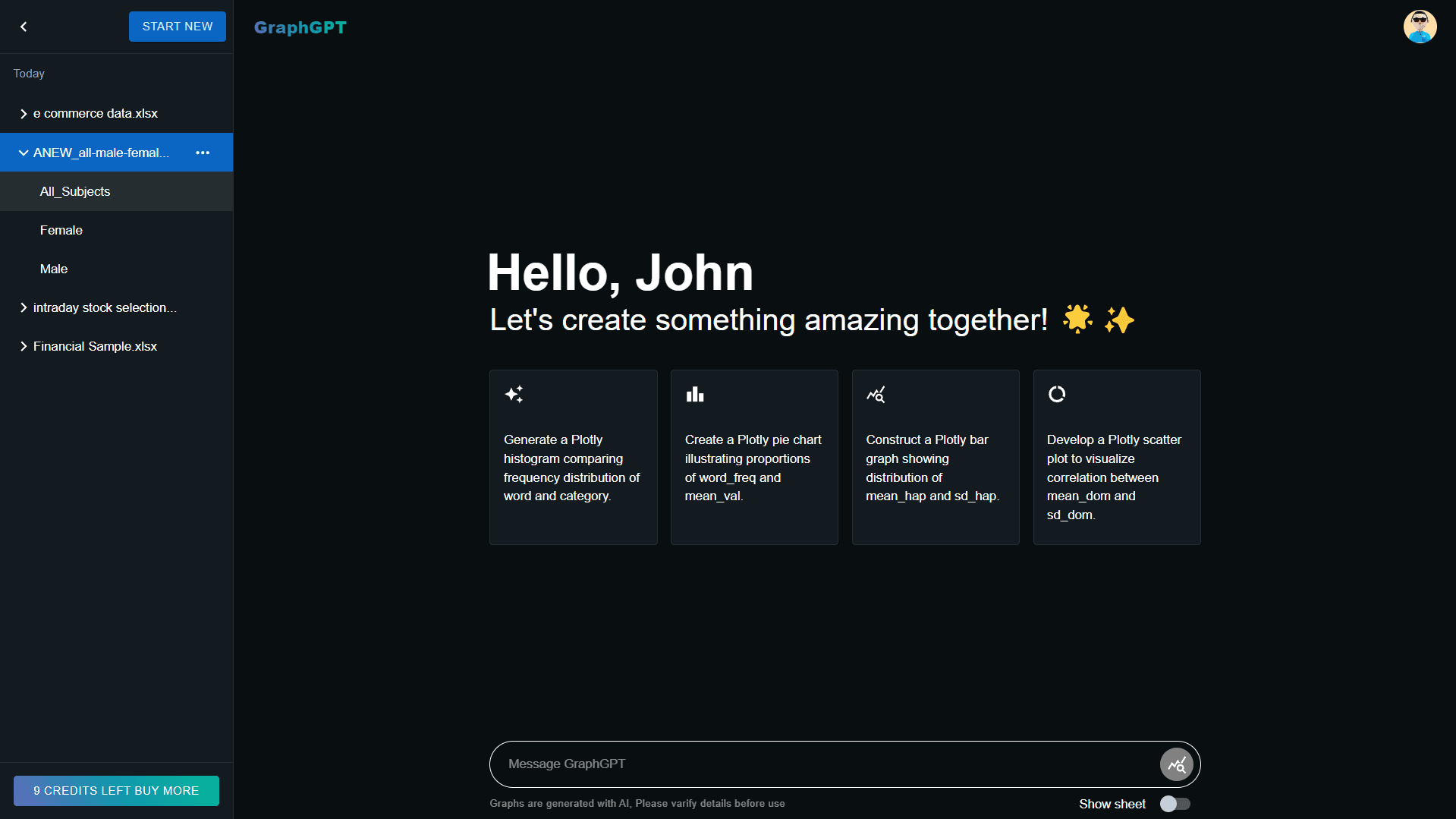Click the bar chart icon on the pie chart card
Screen dimensions: 1456x819
pos(695,394)
